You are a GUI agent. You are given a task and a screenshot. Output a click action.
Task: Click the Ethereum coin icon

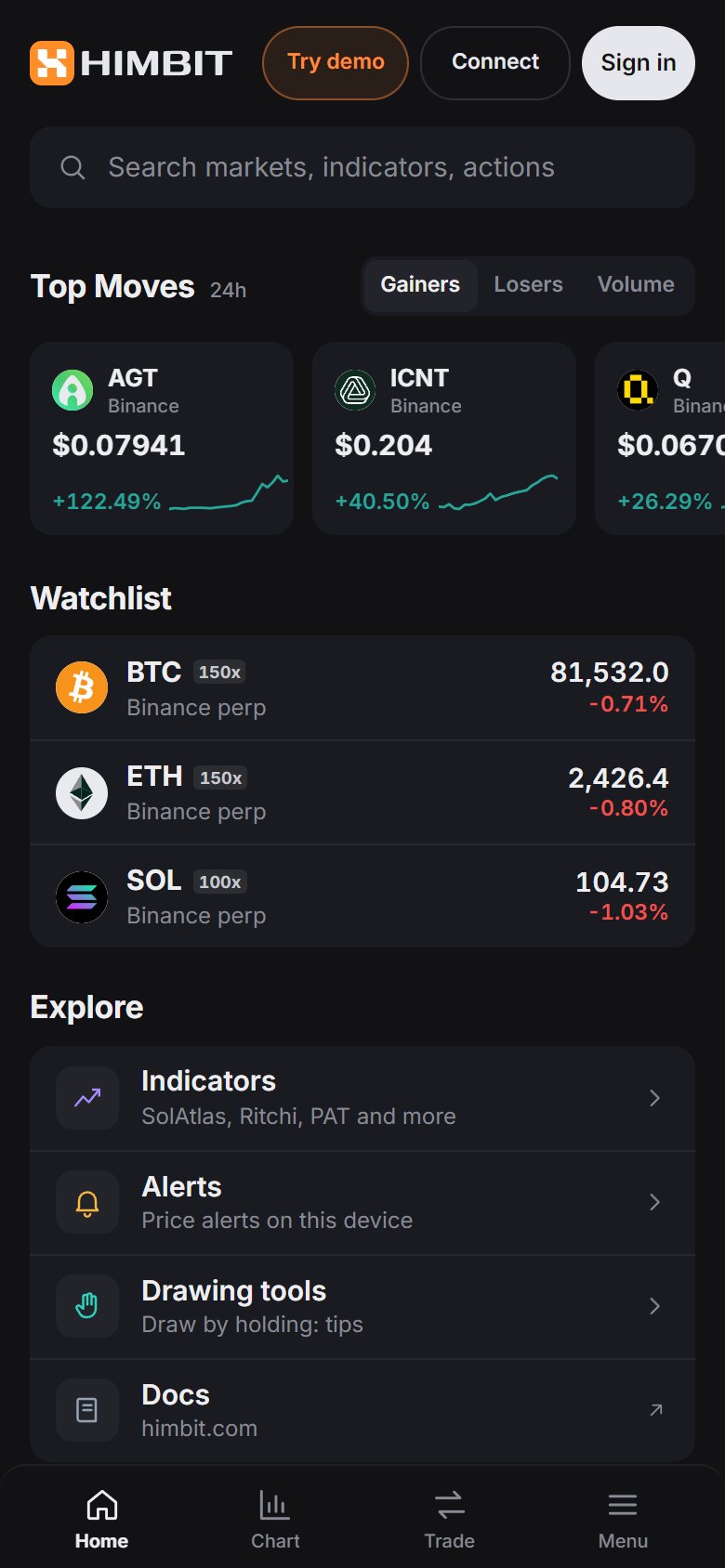pos(82,792)
